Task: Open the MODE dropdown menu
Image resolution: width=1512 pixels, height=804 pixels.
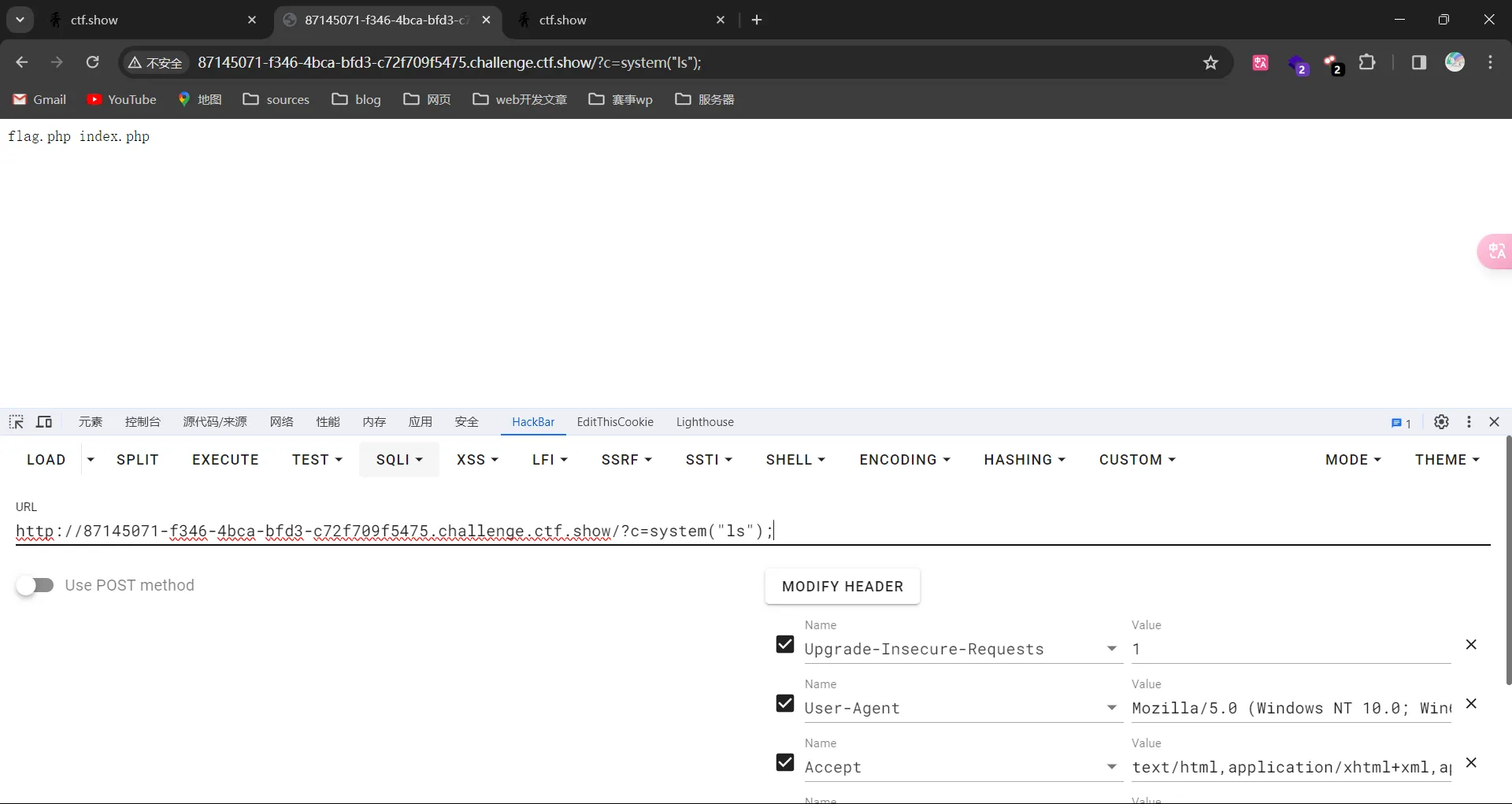Action: click(1353, 460)
